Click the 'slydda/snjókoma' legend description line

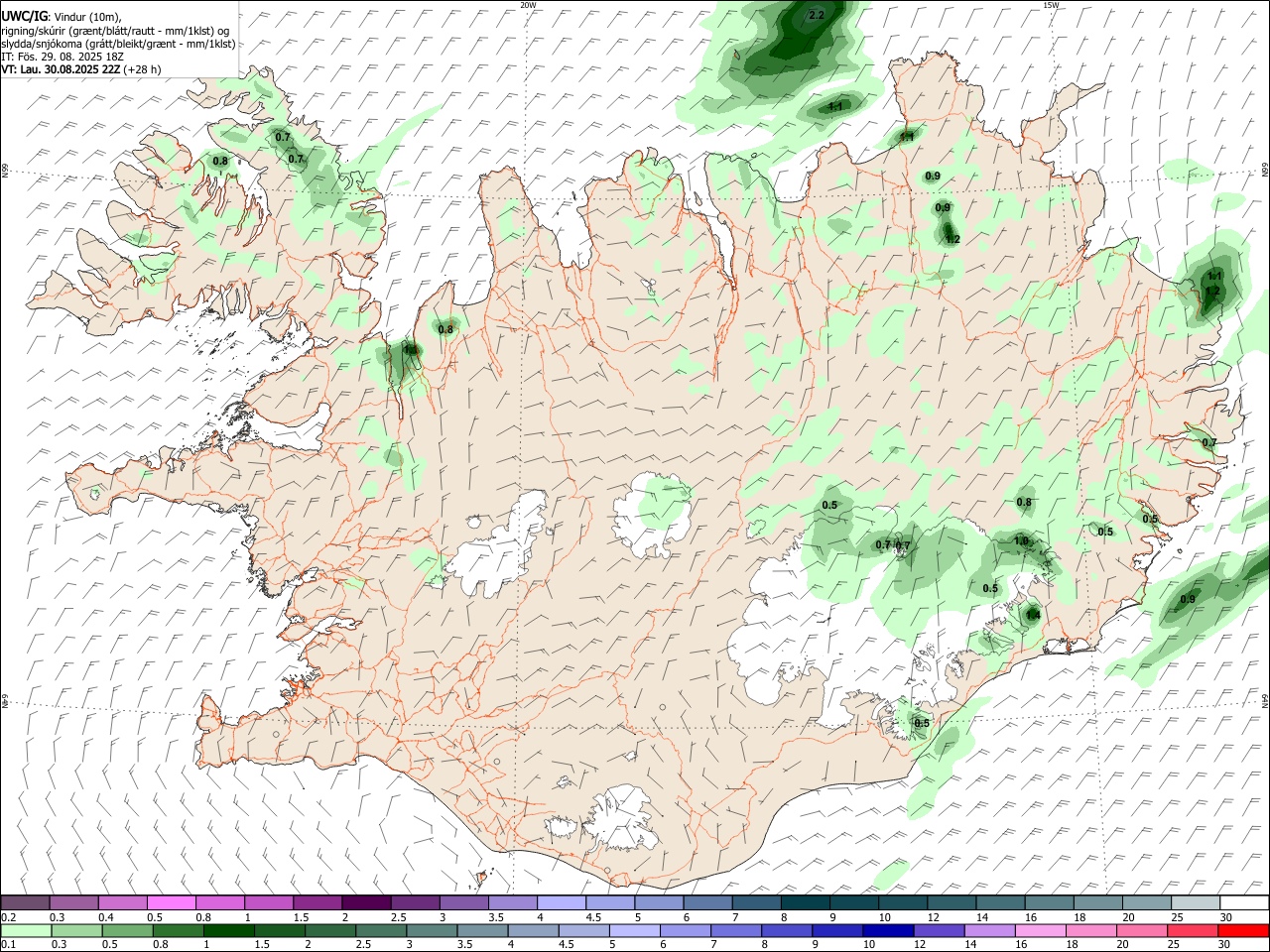coord(118,44)
